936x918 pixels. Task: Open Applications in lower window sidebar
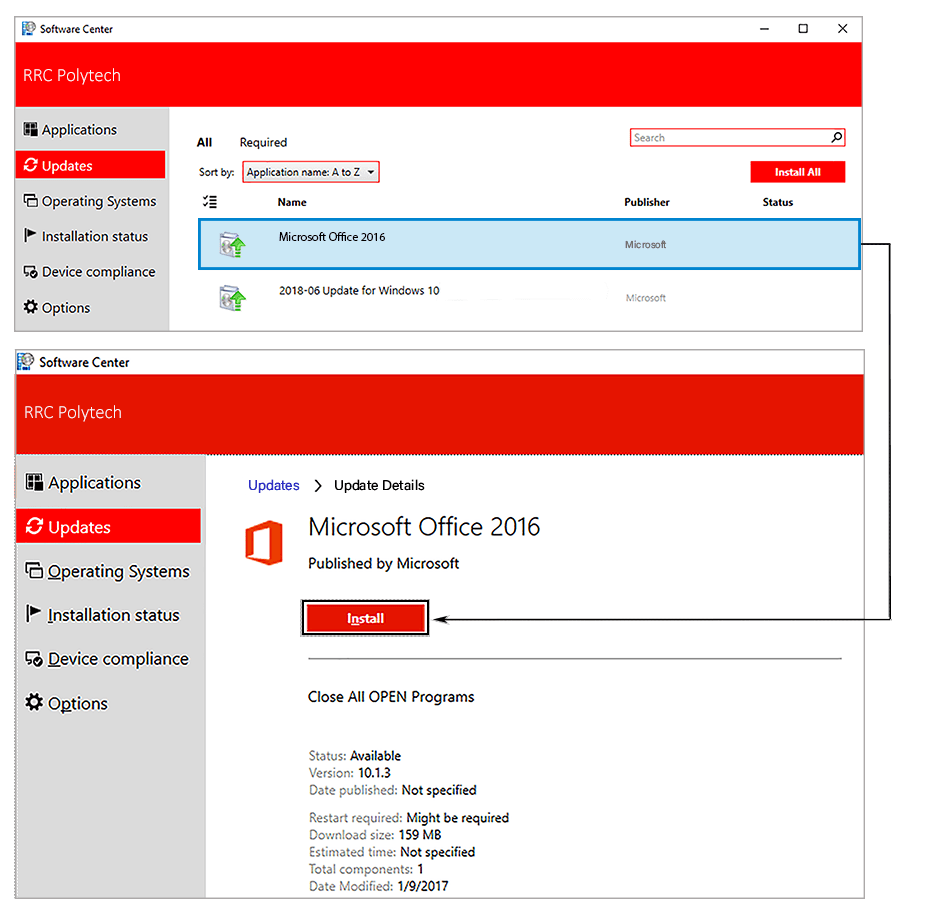coord(94,482)
